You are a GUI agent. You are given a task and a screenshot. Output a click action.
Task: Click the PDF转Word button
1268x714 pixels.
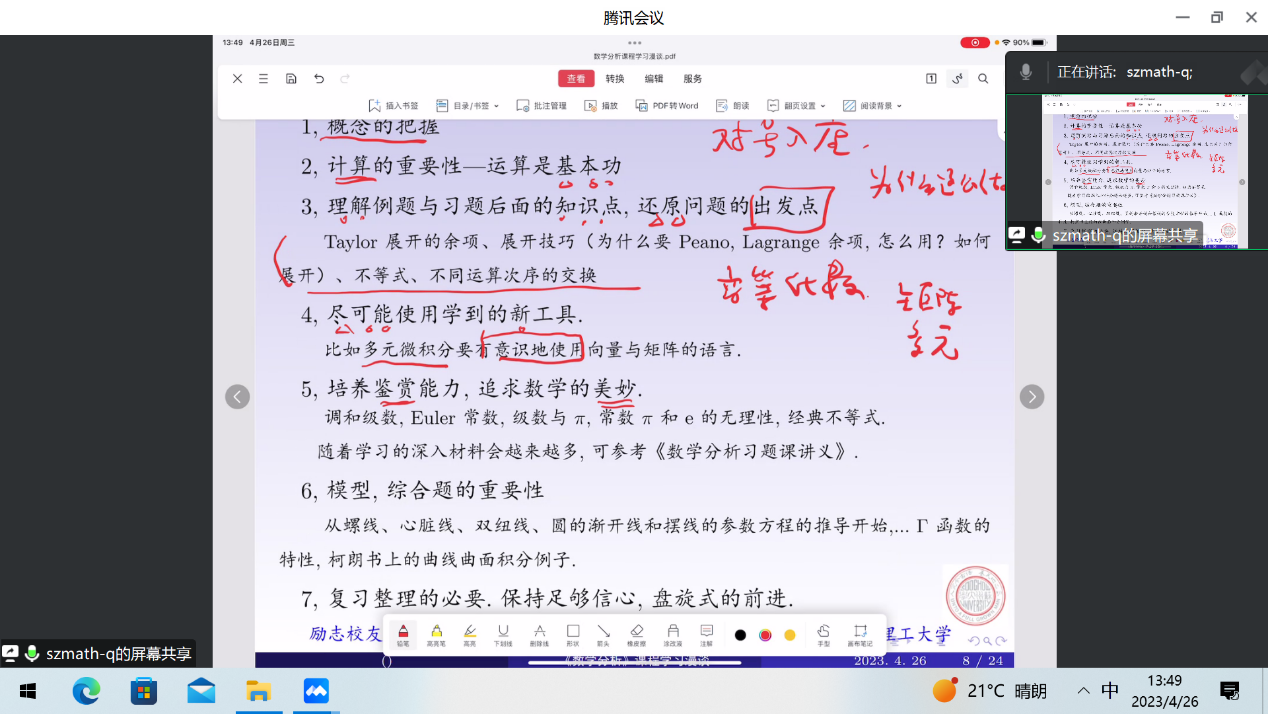click(x=667, y=106)
